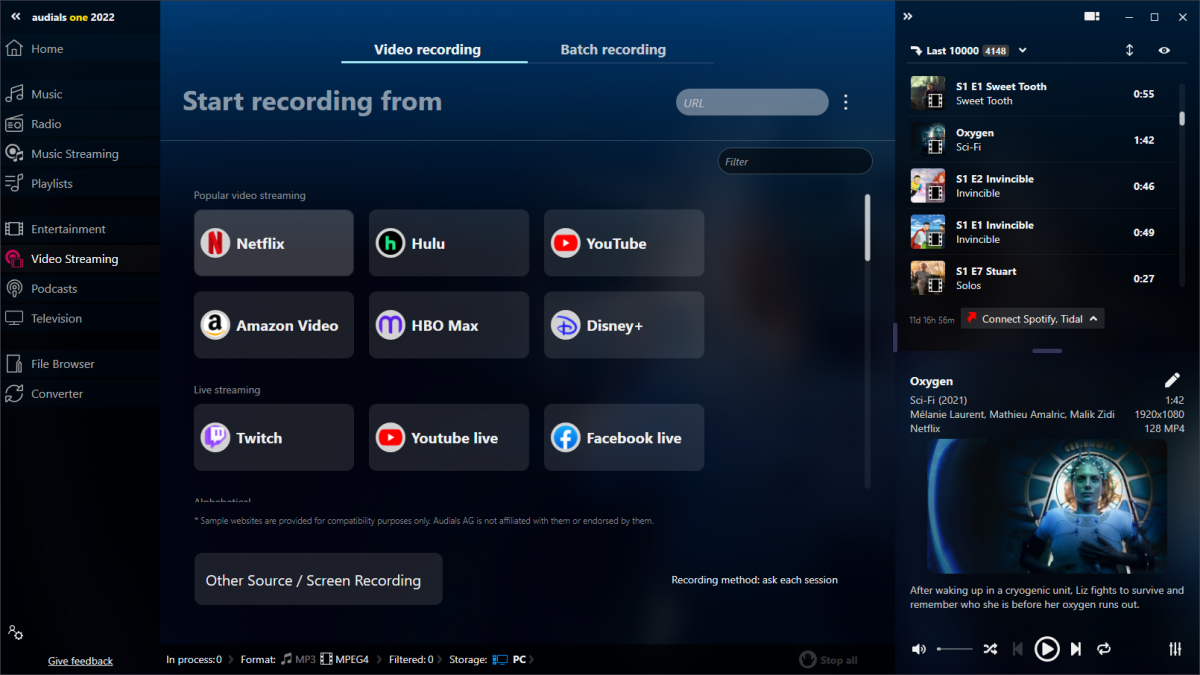Click the URL input field
The width and height of the screenshot is (1200, 675).
tap(752, 102)
